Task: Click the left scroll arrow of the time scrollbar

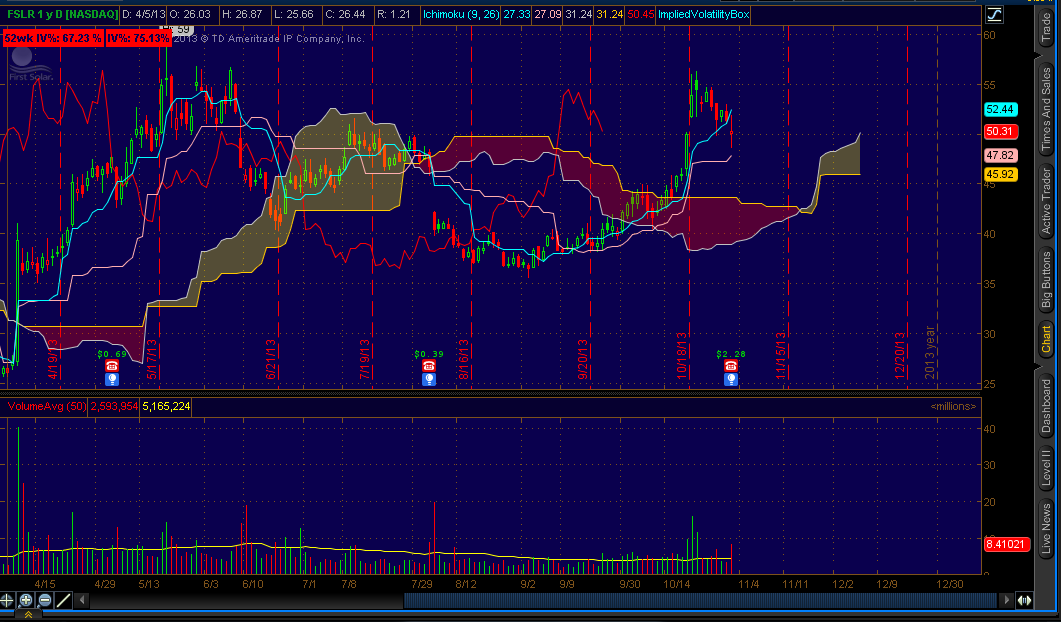Action: [83, 600]
